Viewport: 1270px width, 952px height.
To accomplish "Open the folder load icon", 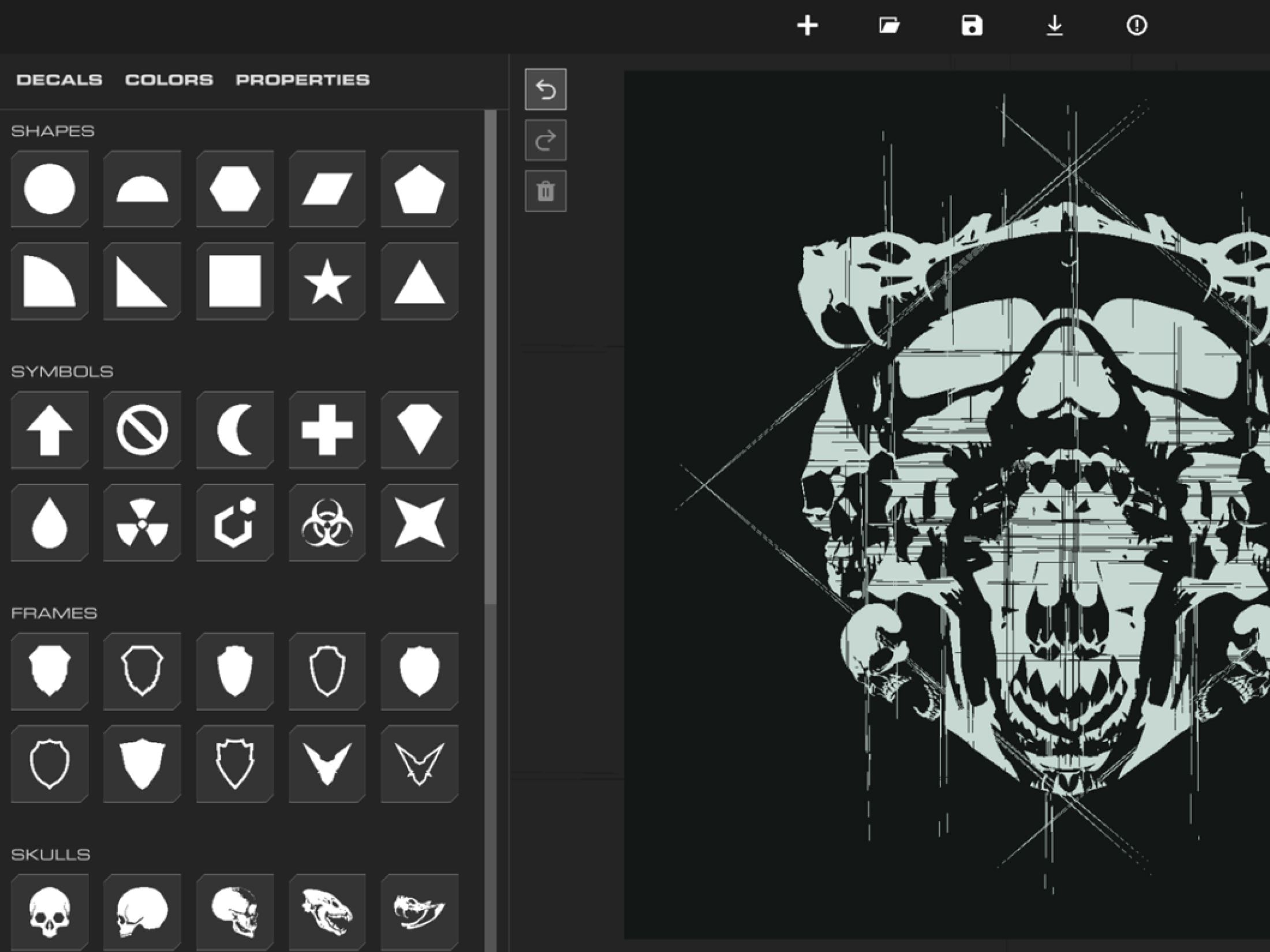I will coord(889,26).
